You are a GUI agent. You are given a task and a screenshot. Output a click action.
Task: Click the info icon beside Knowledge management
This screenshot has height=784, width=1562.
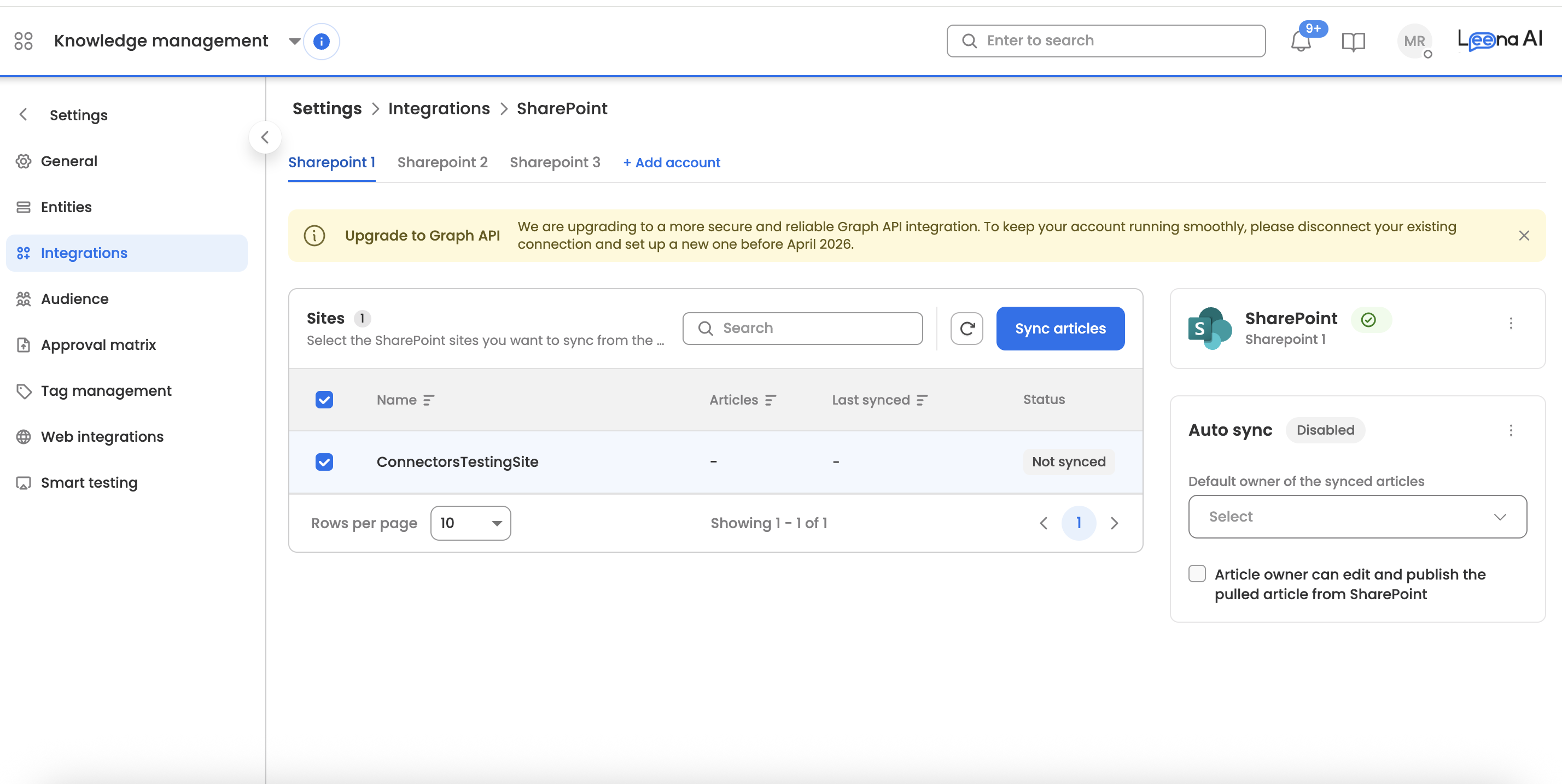(322, 41)
